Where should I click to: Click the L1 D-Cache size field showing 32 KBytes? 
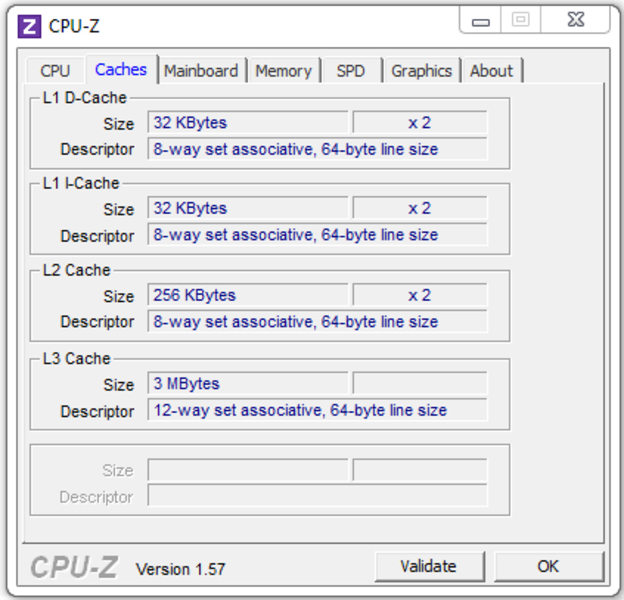click(x=248, y=123)
